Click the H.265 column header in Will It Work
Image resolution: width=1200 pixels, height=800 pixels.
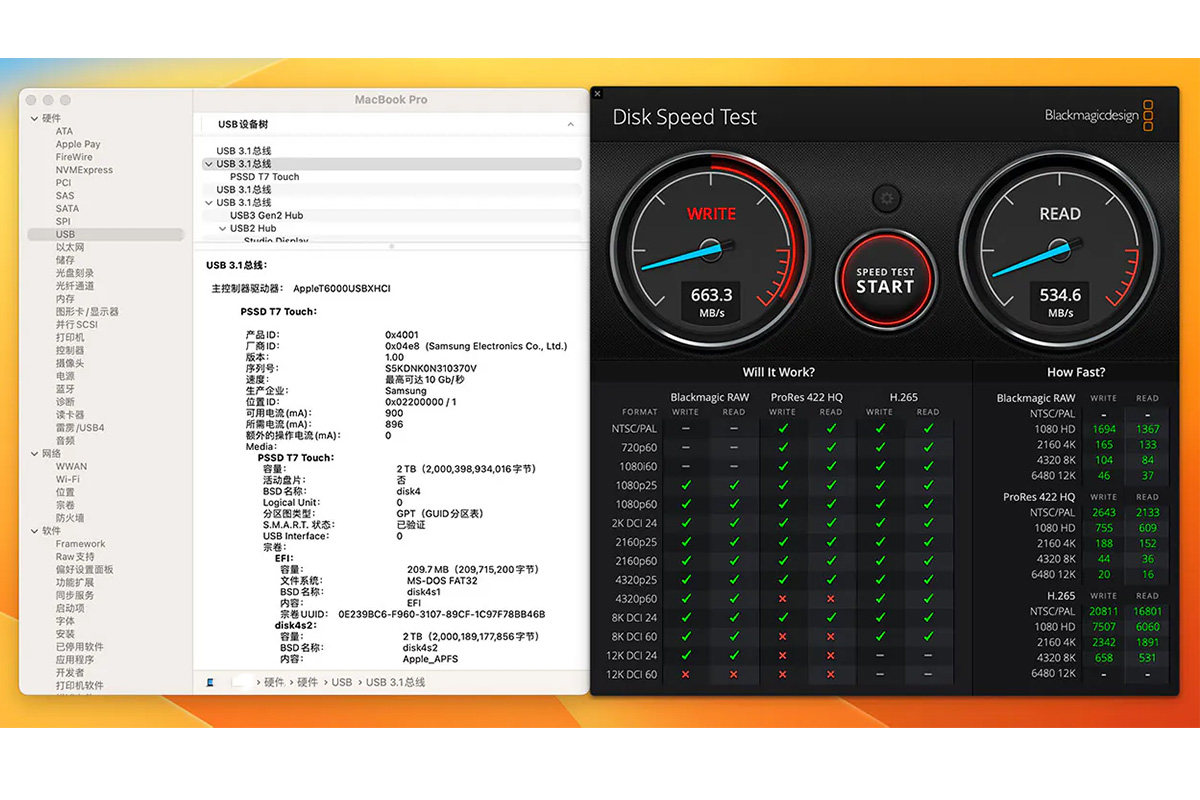click(903, 397)
